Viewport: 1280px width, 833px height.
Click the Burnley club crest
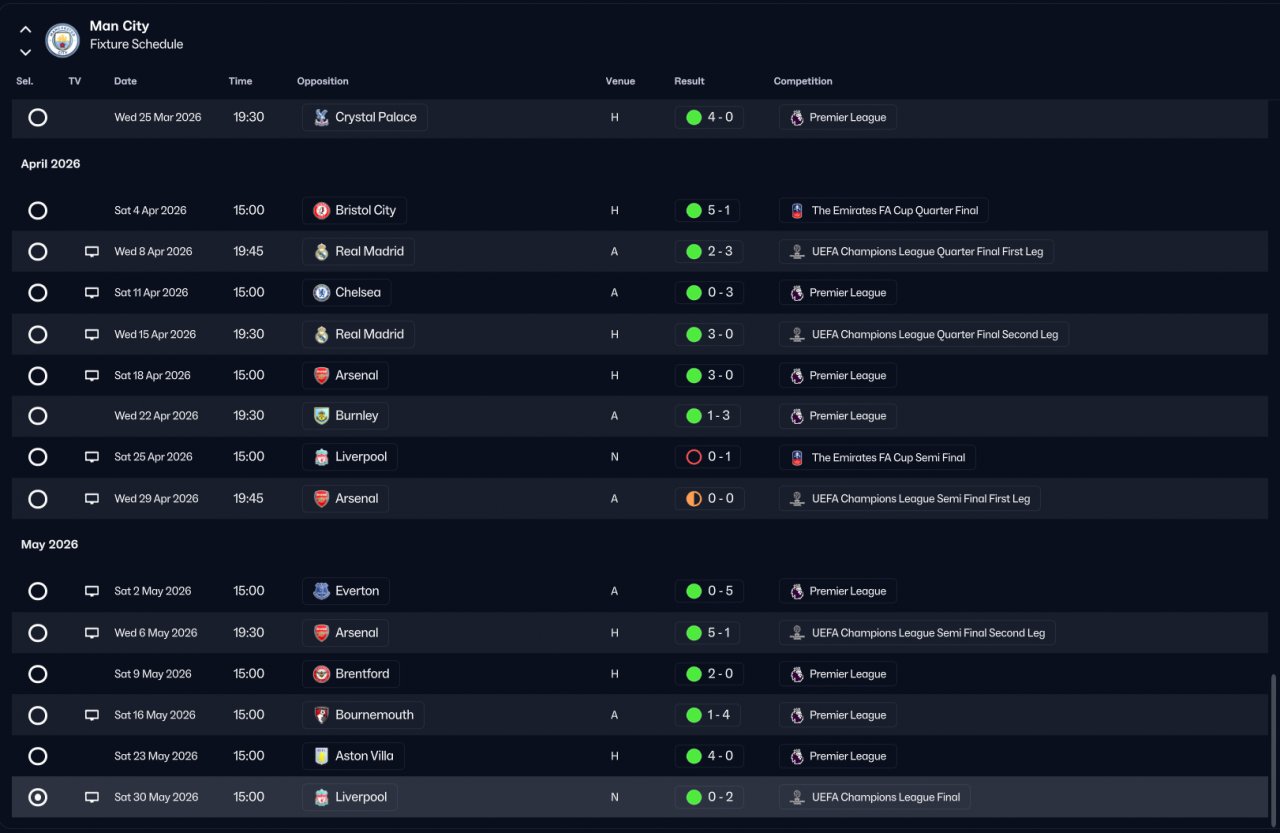click(321, 416)
